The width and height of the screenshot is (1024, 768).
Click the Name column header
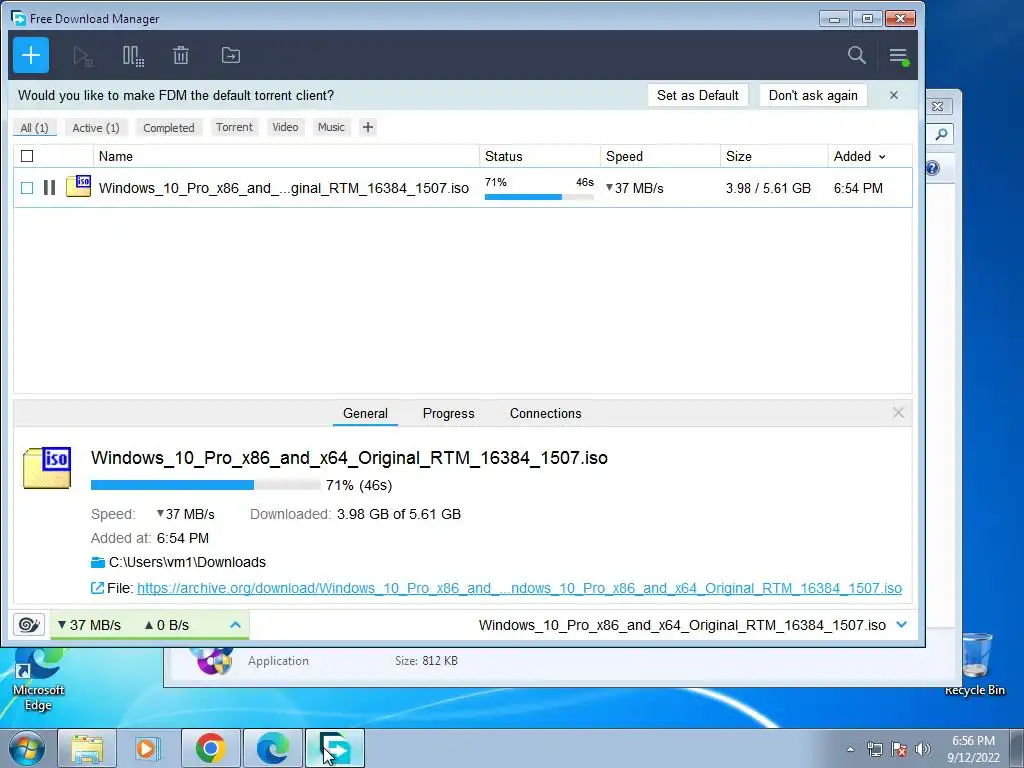point(285,156)
